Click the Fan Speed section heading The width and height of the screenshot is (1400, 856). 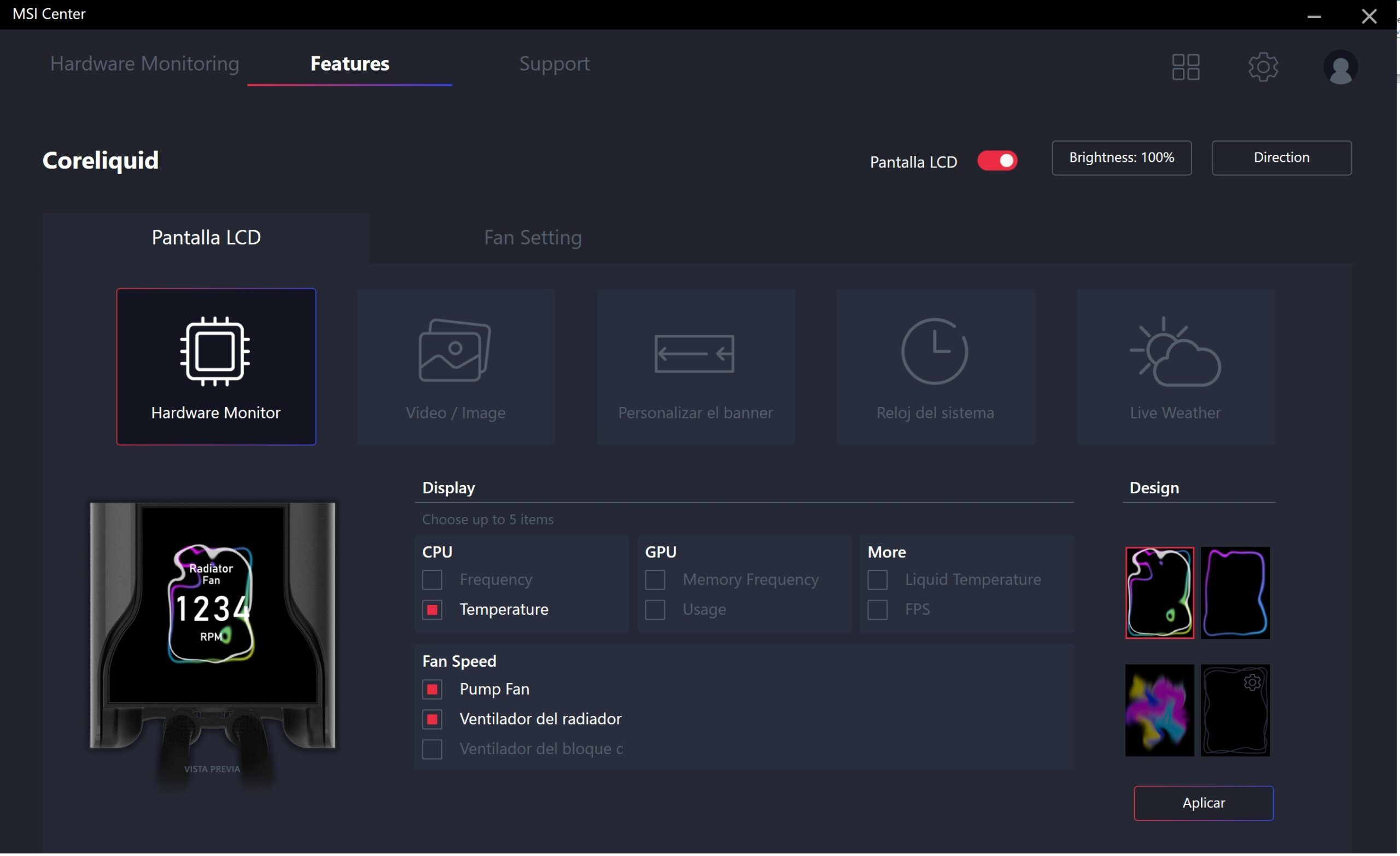[x=459, y=661]
